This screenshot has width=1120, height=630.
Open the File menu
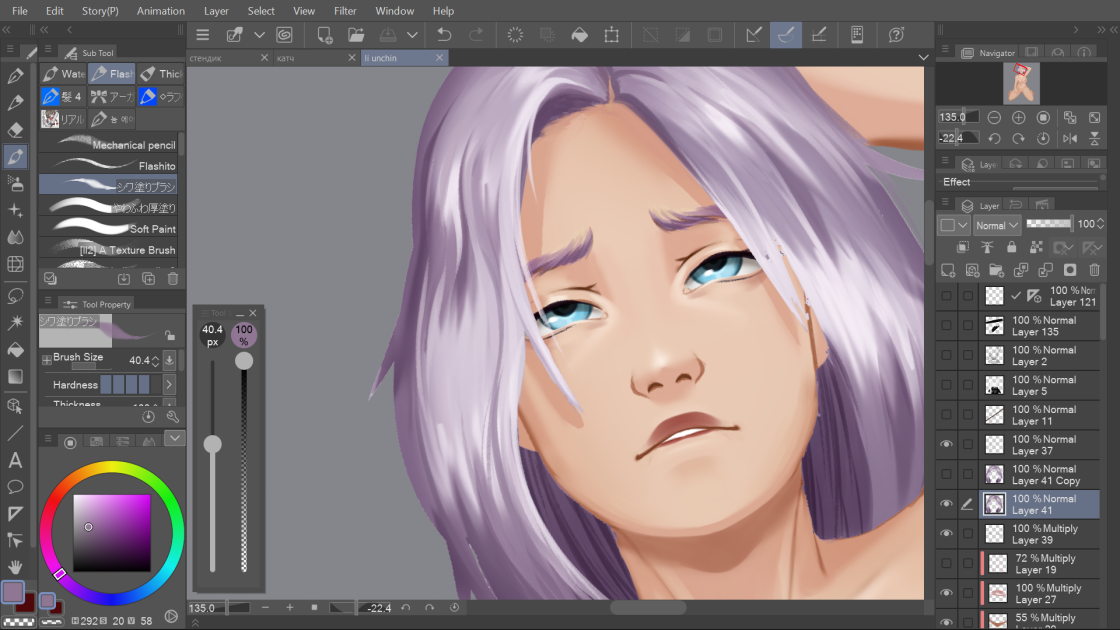tap(19, 11)
